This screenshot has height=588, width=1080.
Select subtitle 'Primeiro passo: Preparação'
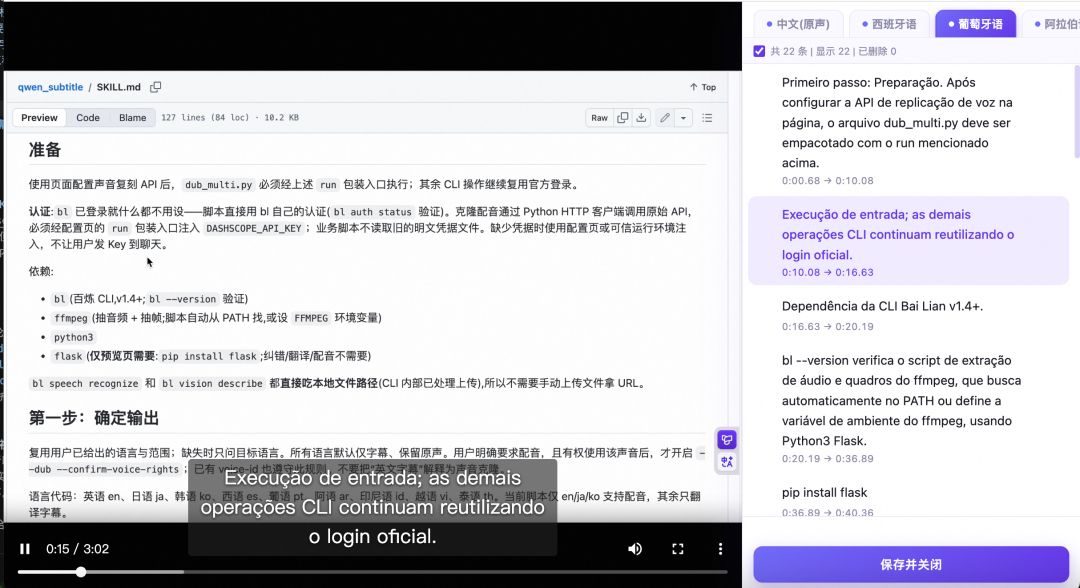pyautogui.click(x=908, y=130)
